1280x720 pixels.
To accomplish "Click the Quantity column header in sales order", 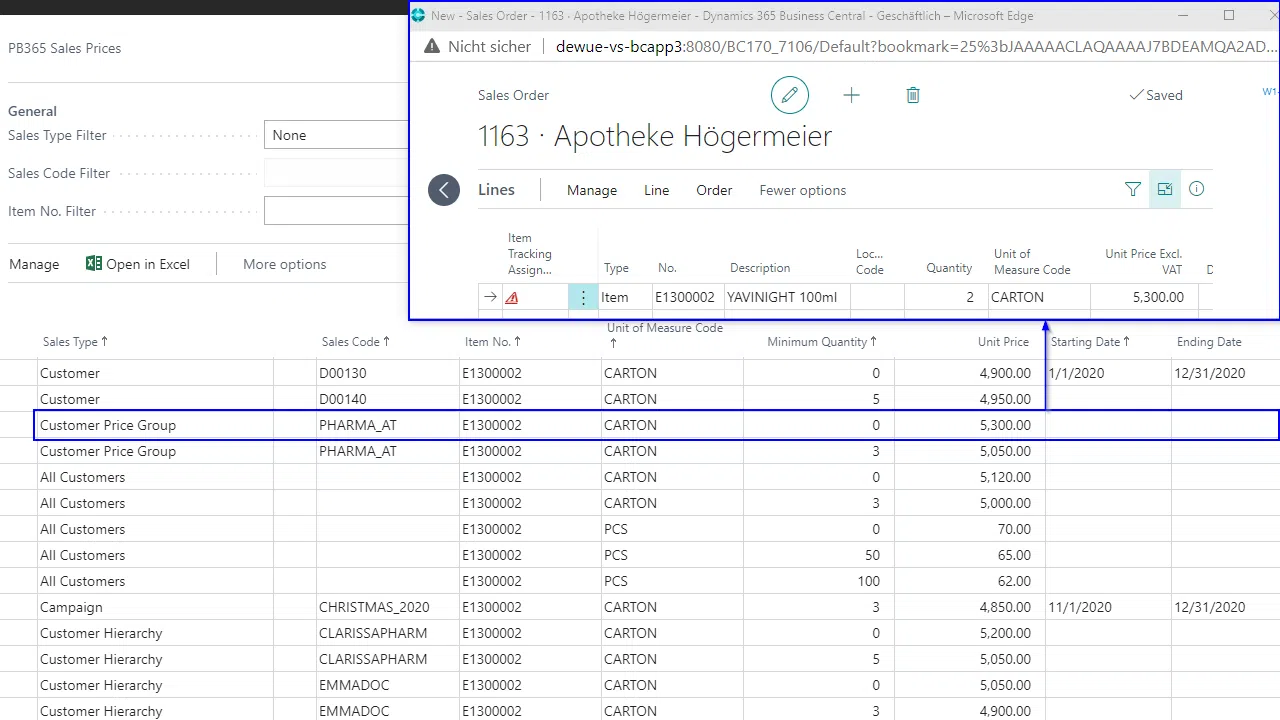I will pyautogui.click(x=949, y=268).
